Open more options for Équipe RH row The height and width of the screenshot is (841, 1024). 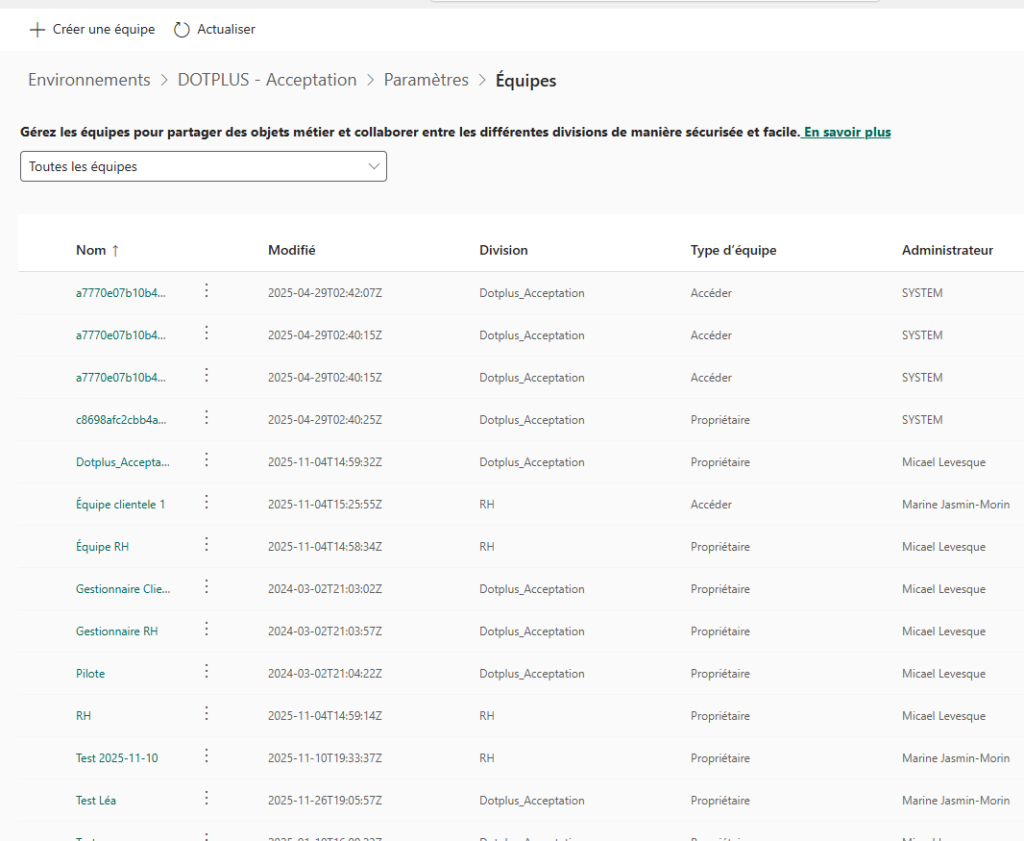[207, 545]
